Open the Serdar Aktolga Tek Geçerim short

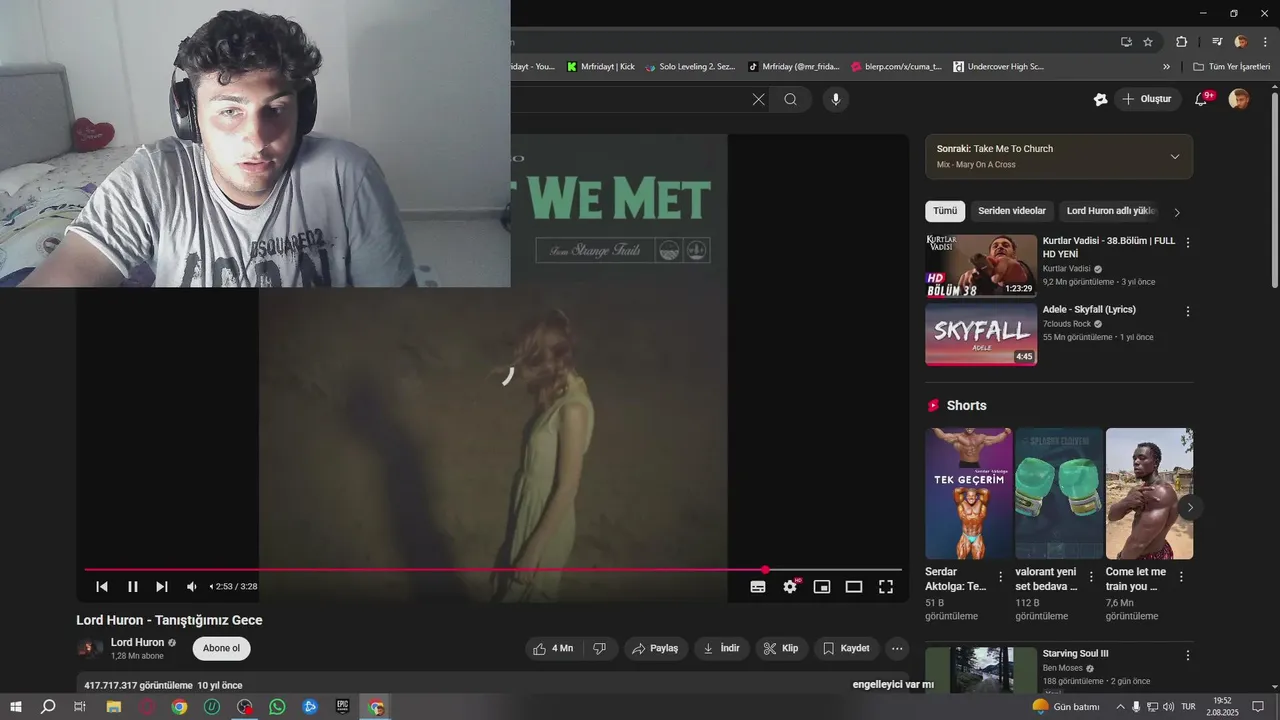969,494
